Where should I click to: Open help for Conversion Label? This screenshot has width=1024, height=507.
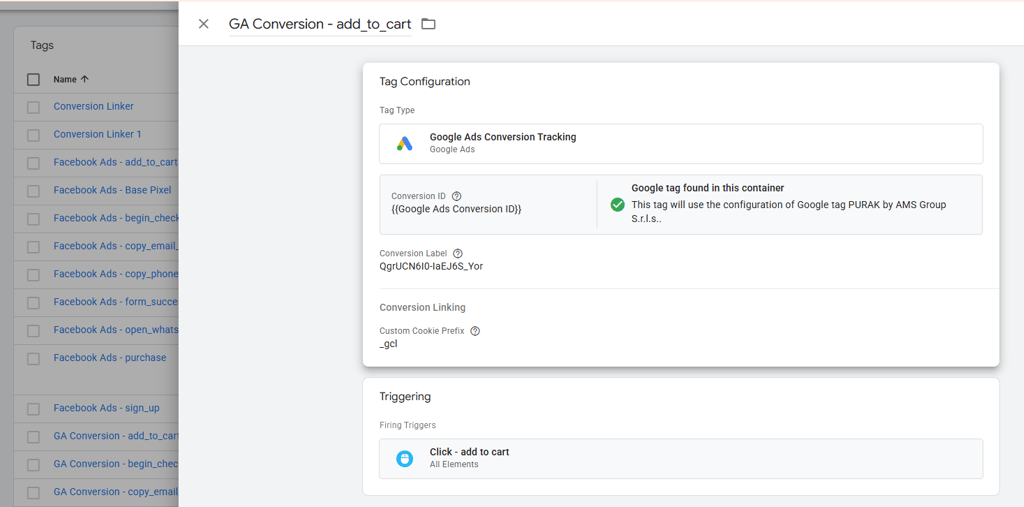[458, 254]
